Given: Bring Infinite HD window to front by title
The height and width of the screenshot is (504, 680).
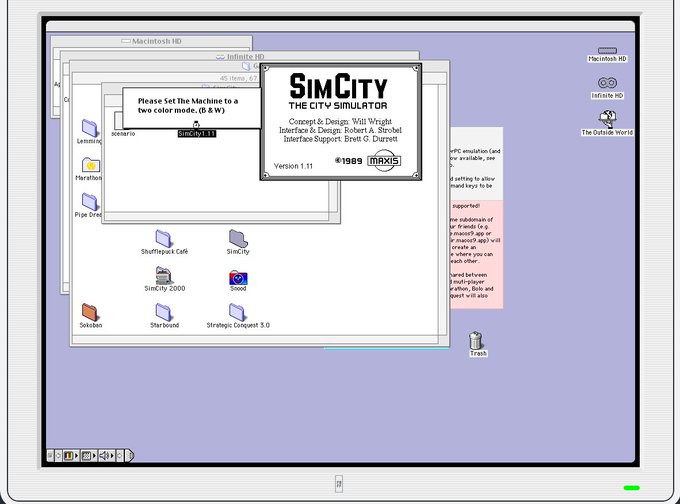Looking at the screenshot, I should 245,57.
